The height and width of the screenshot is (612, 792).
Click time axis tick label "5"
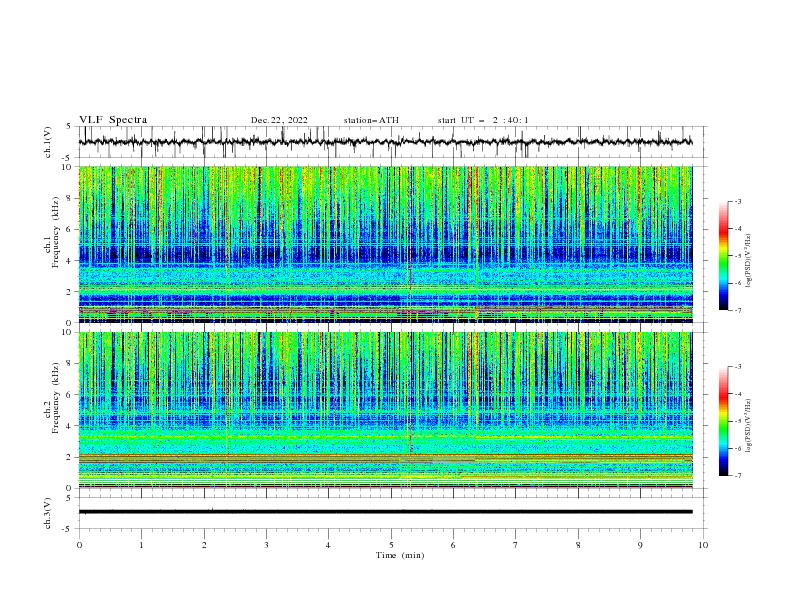click(x=391, y=545)
